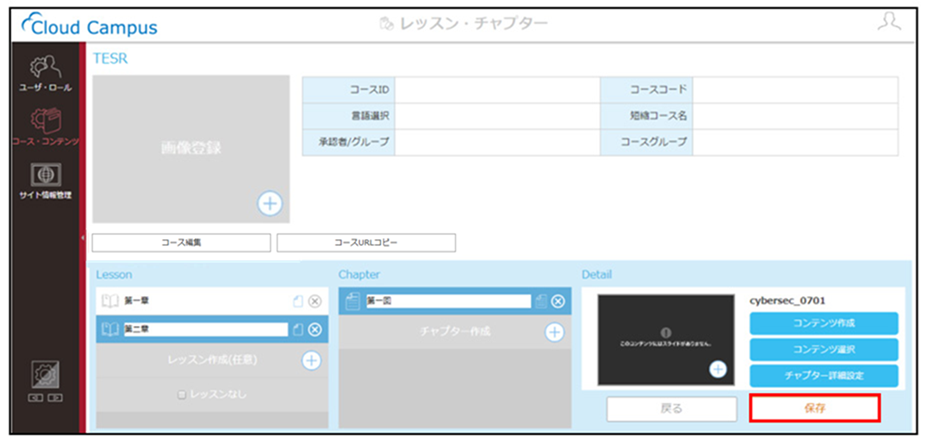Open the user profile icon in header
Image resolution: width=925 pixels, height=444 pixels.
(889, 24)
